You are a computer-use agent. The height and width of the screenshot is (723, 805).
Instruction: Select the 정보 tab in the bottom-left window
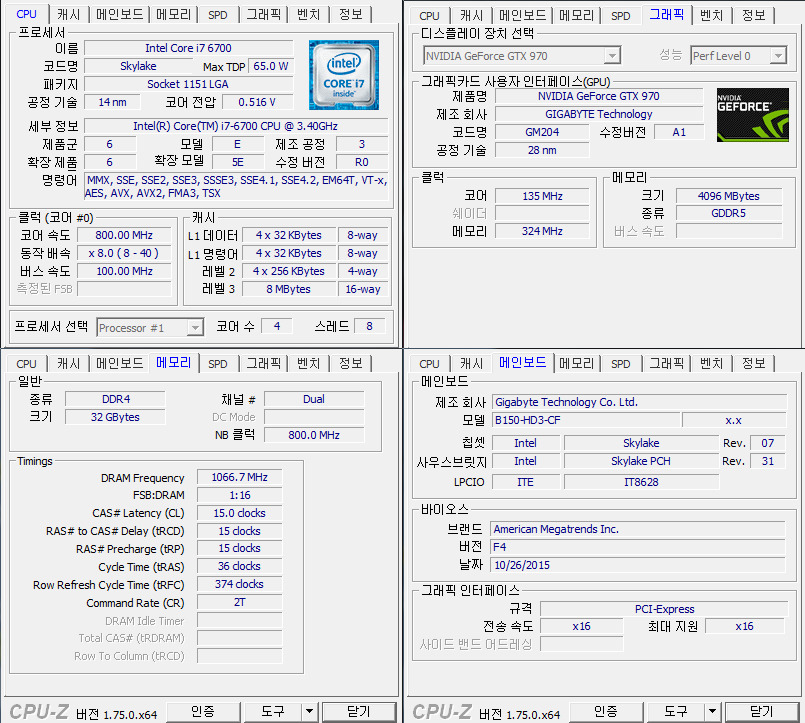click(x=350, y=364)
